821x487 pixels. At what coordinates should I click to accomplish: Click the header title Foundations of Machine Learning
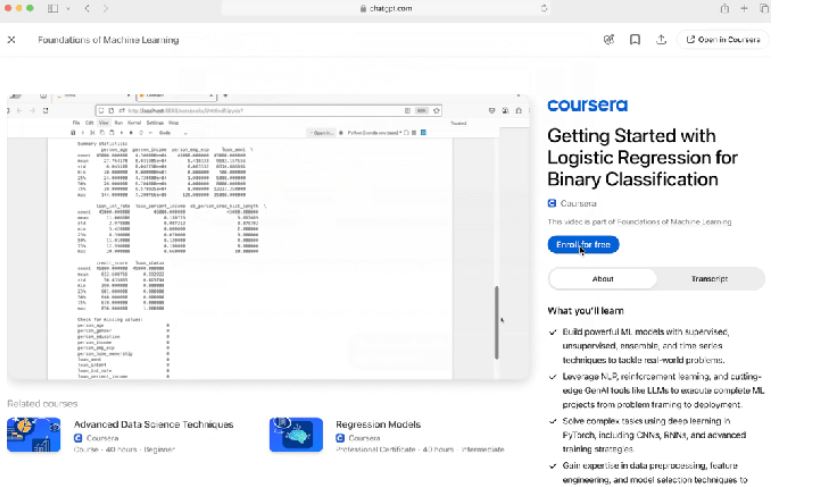click(x=108, y=40)
